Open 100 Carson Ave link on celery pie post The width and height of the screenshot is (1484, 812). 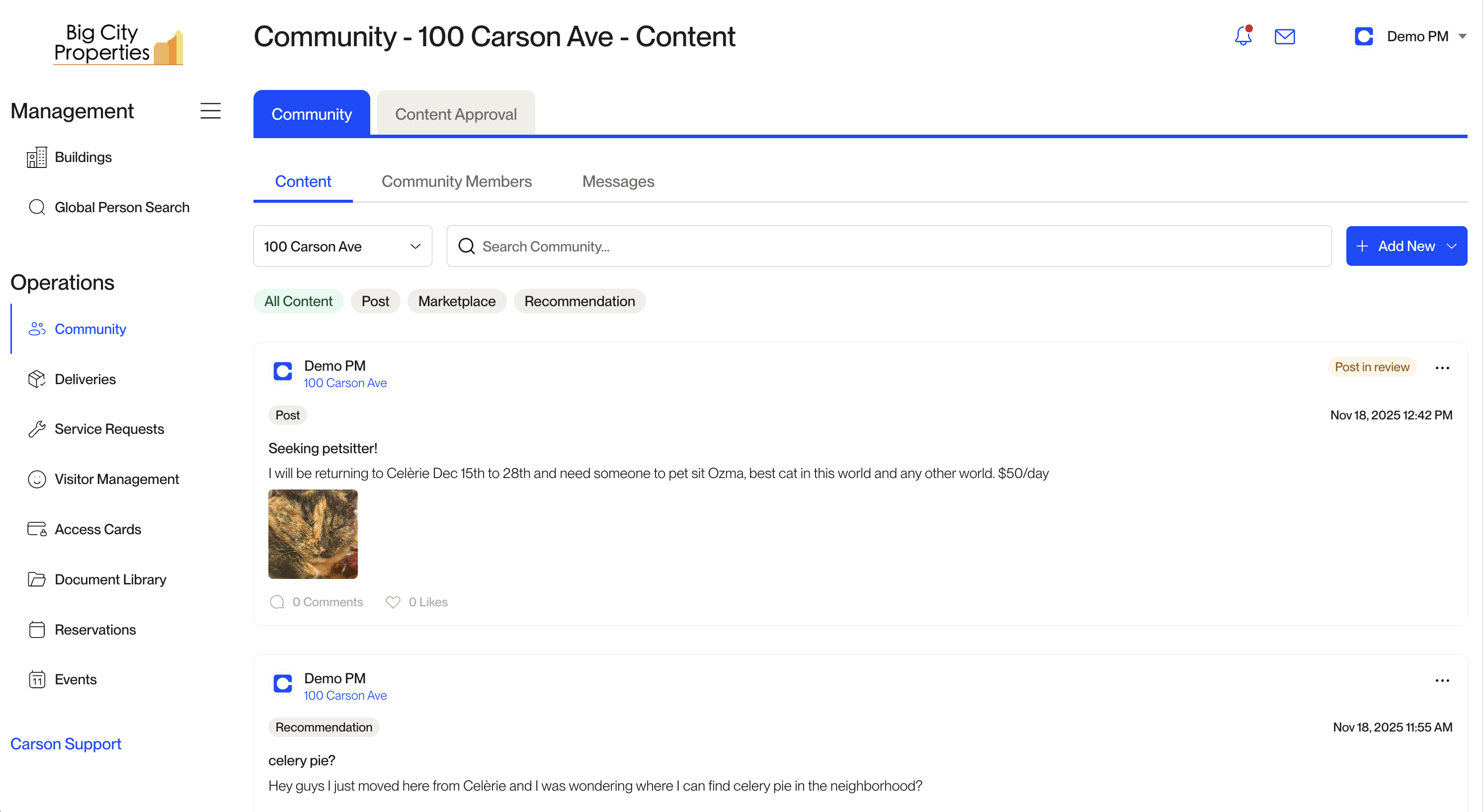pyautogui.click(x=345, y=696)
